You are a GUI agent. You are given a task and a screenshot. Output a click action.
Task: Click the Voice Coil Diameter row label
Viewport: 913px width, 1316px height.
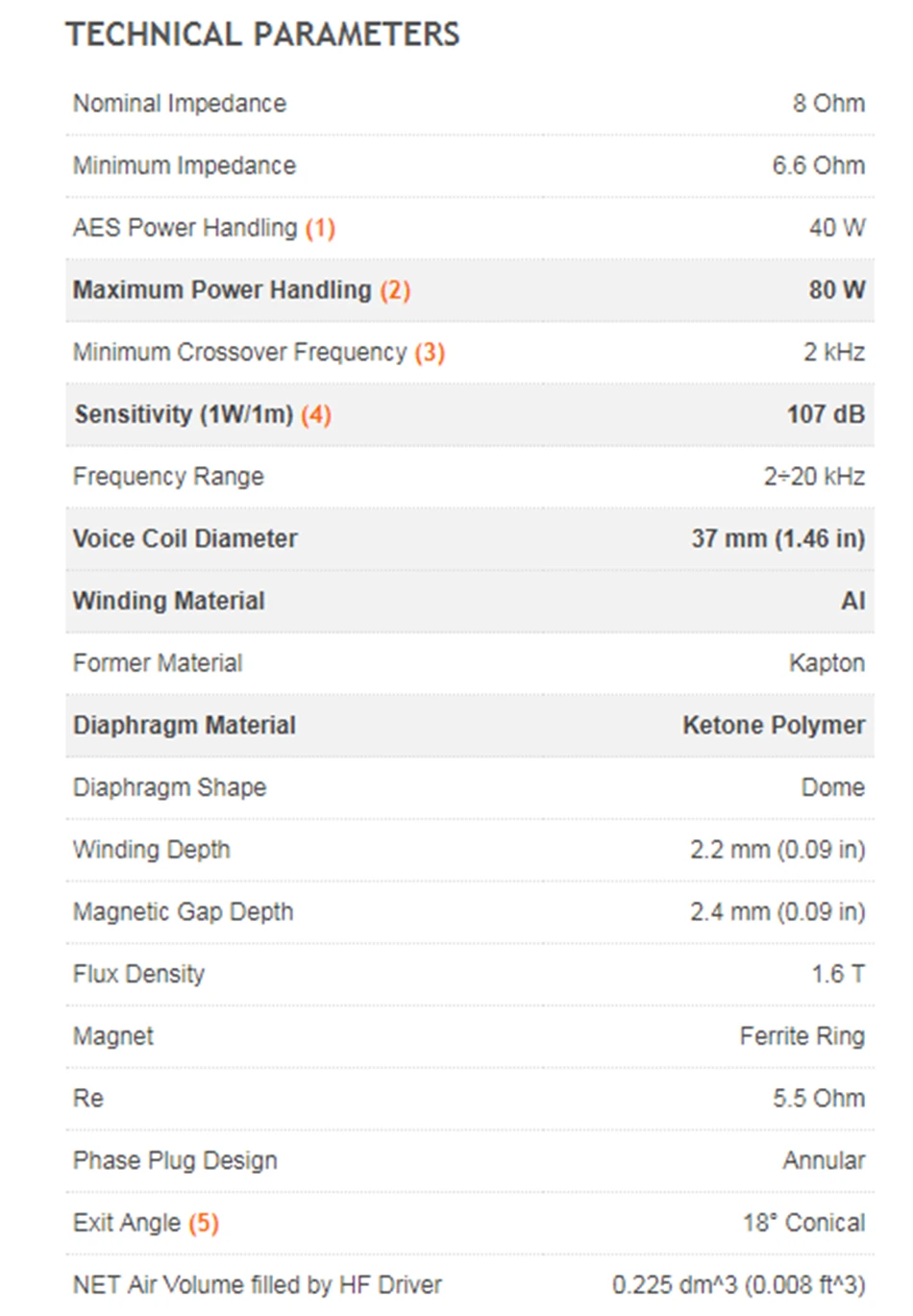[185, 538]
